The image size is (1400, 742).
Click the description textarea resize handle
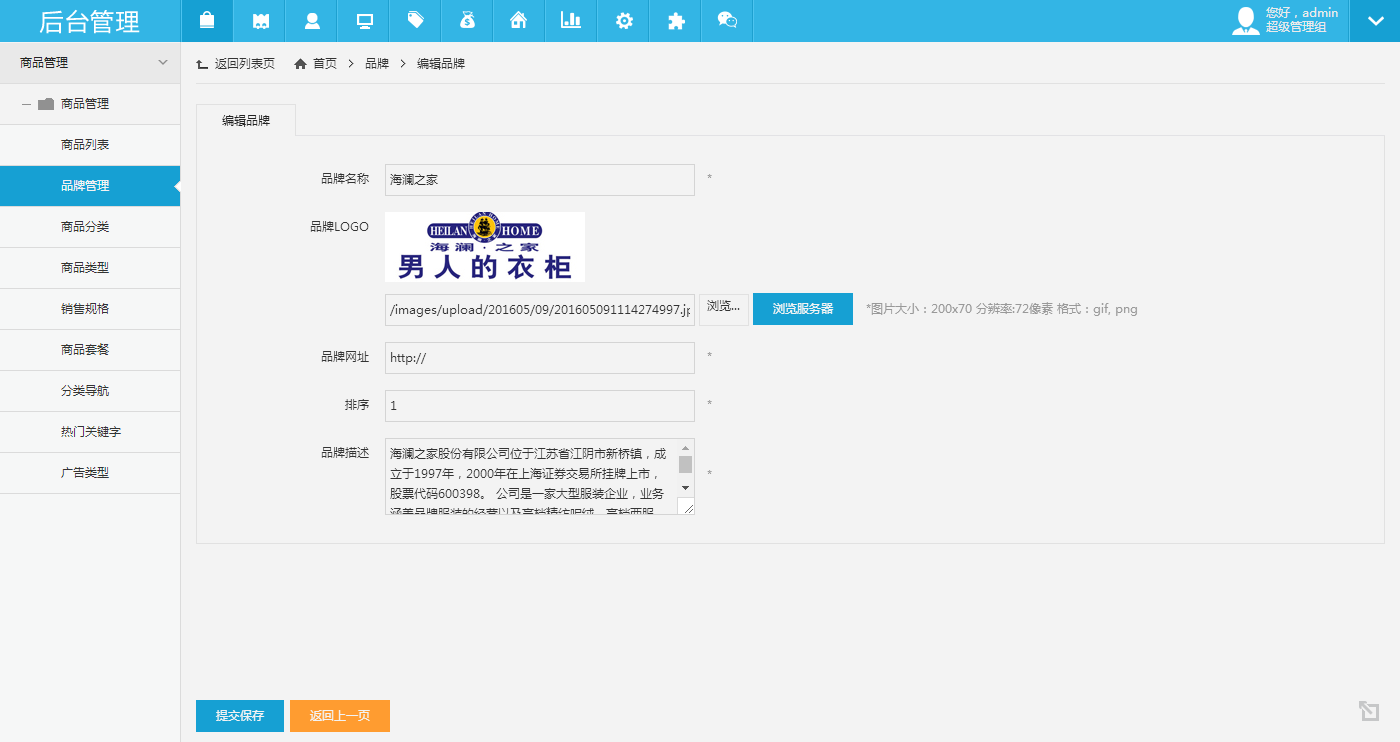point(686,507)
